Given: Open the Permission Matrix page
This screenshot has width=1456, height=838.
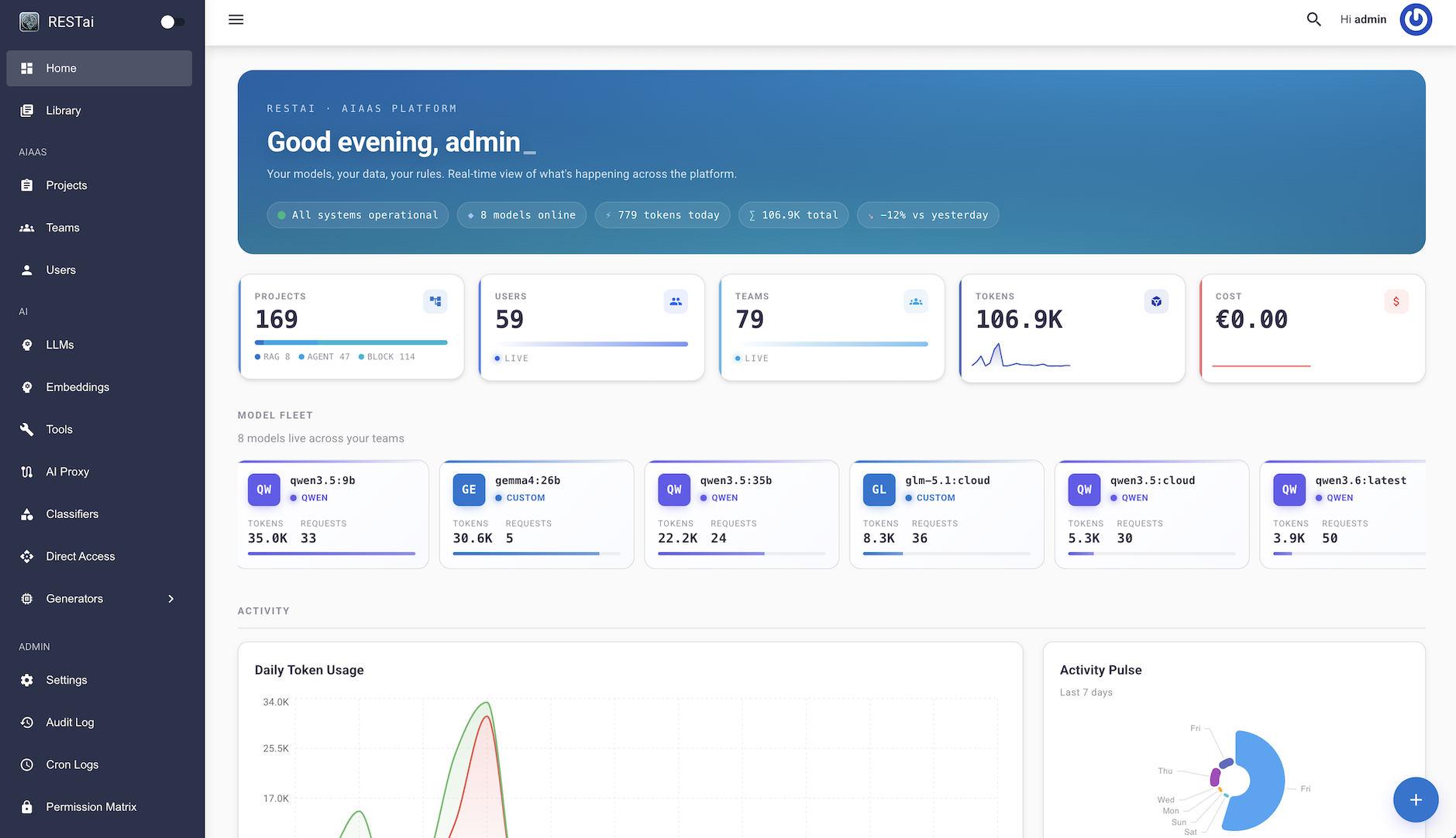Looking at the screenshot, I should tap(91, 807).
